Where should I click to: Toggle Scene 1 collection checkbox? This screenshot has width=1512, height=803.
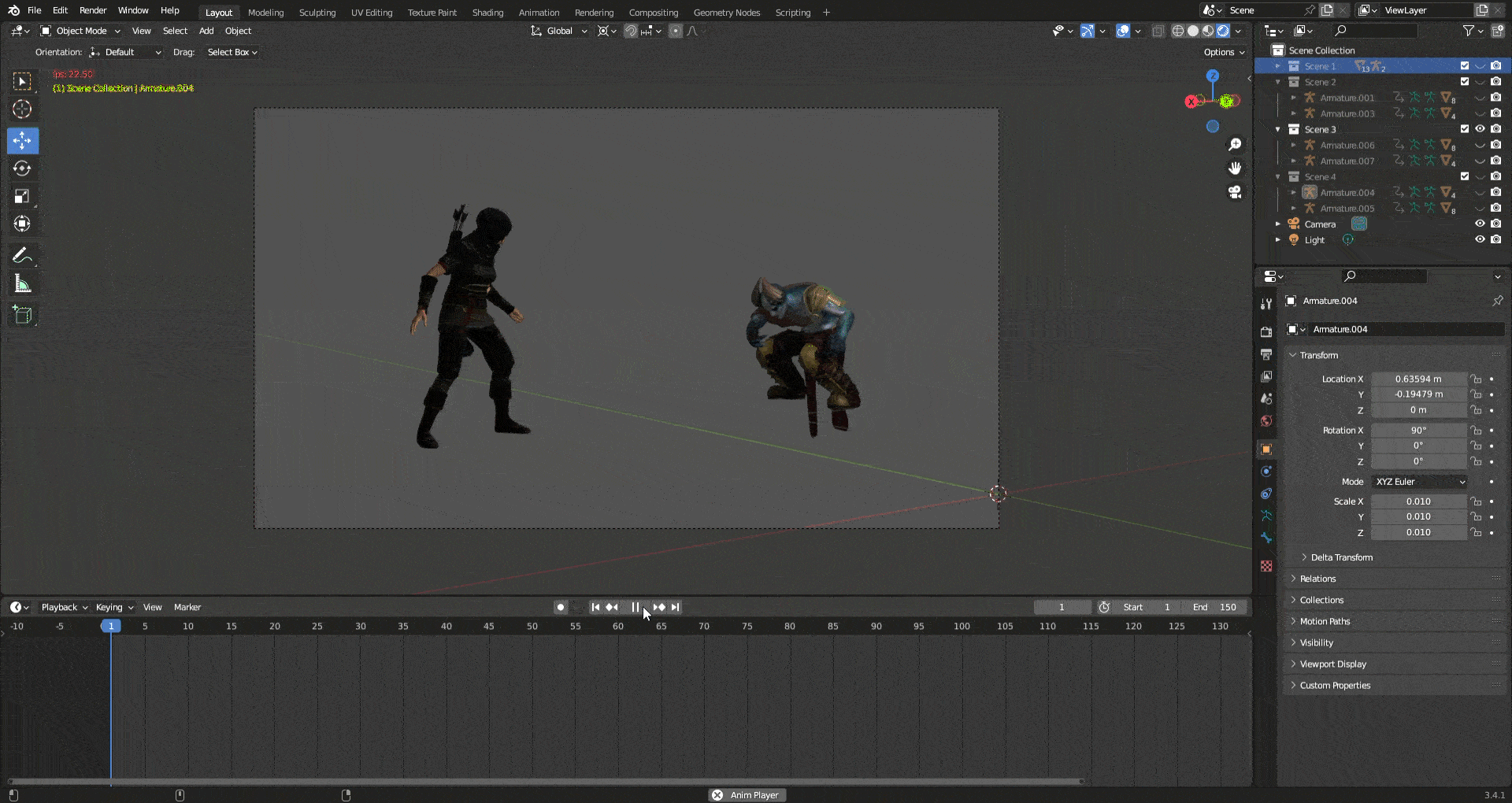tap(1465, 66)
